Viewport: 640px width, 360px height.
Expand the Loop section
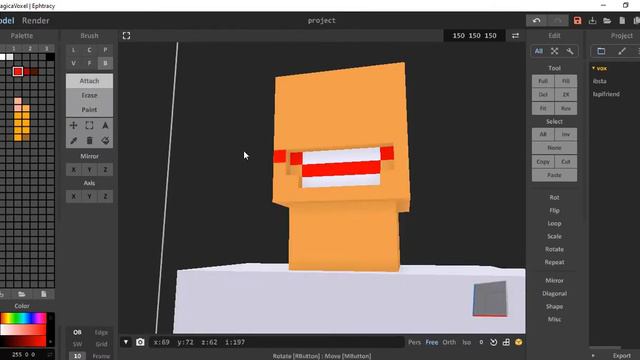(554, 223)
